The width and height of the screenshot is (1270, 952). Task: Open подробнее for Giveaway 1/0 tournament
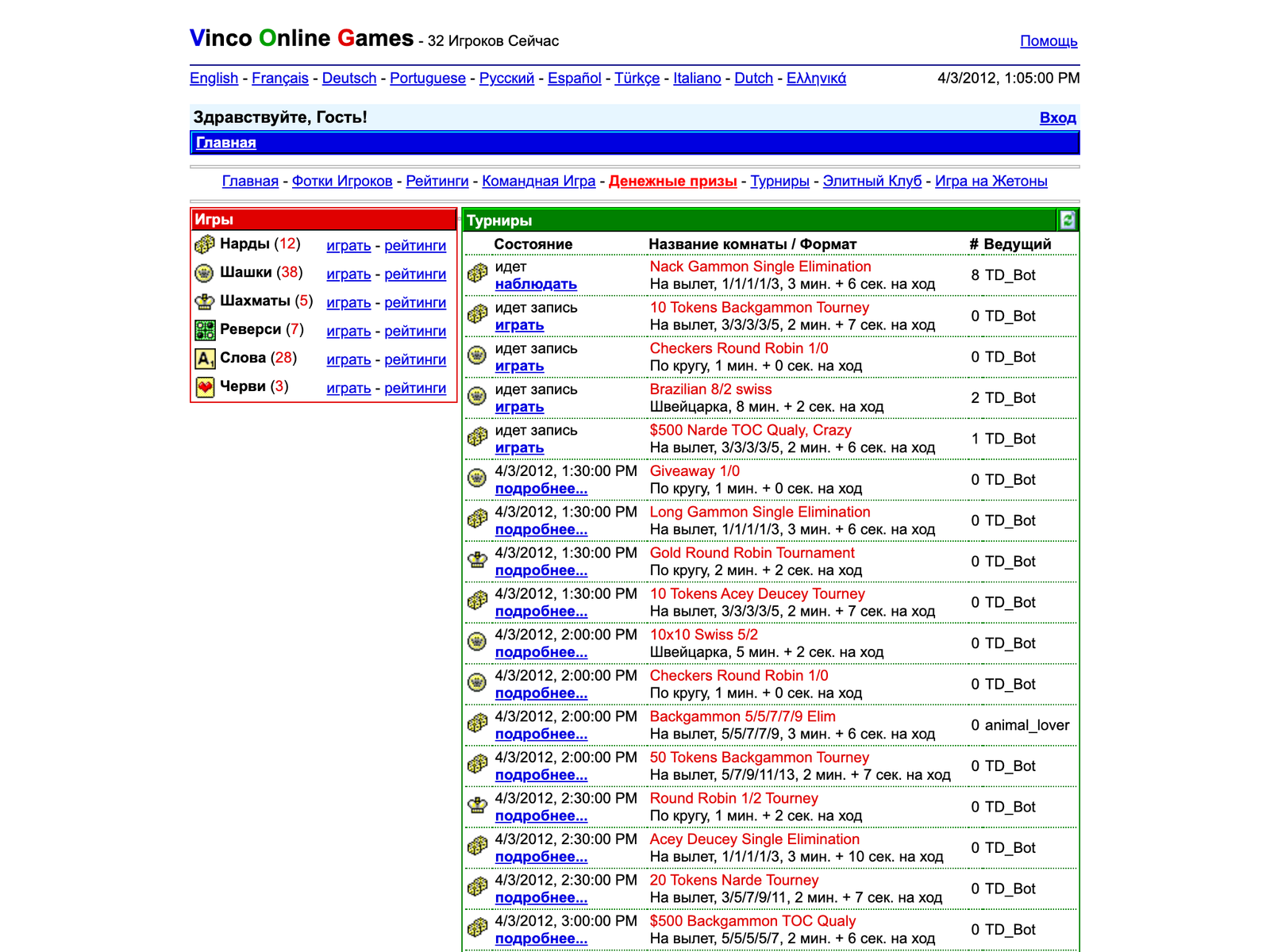click(541, 489)
